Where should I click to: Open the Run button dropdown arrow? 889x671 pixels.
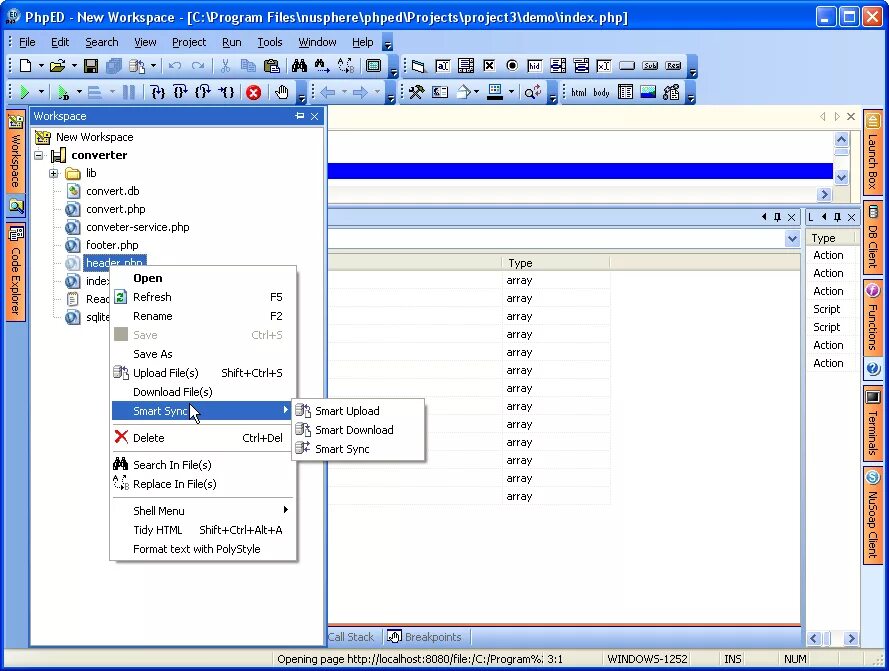click(x=41, y=92)
